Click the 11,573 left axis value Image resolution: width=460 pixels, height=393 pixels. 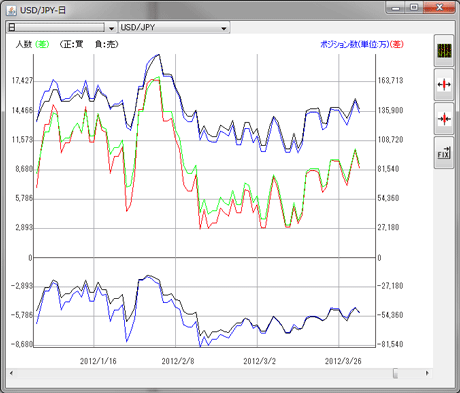pyautogui.click(x=22, y=140)
